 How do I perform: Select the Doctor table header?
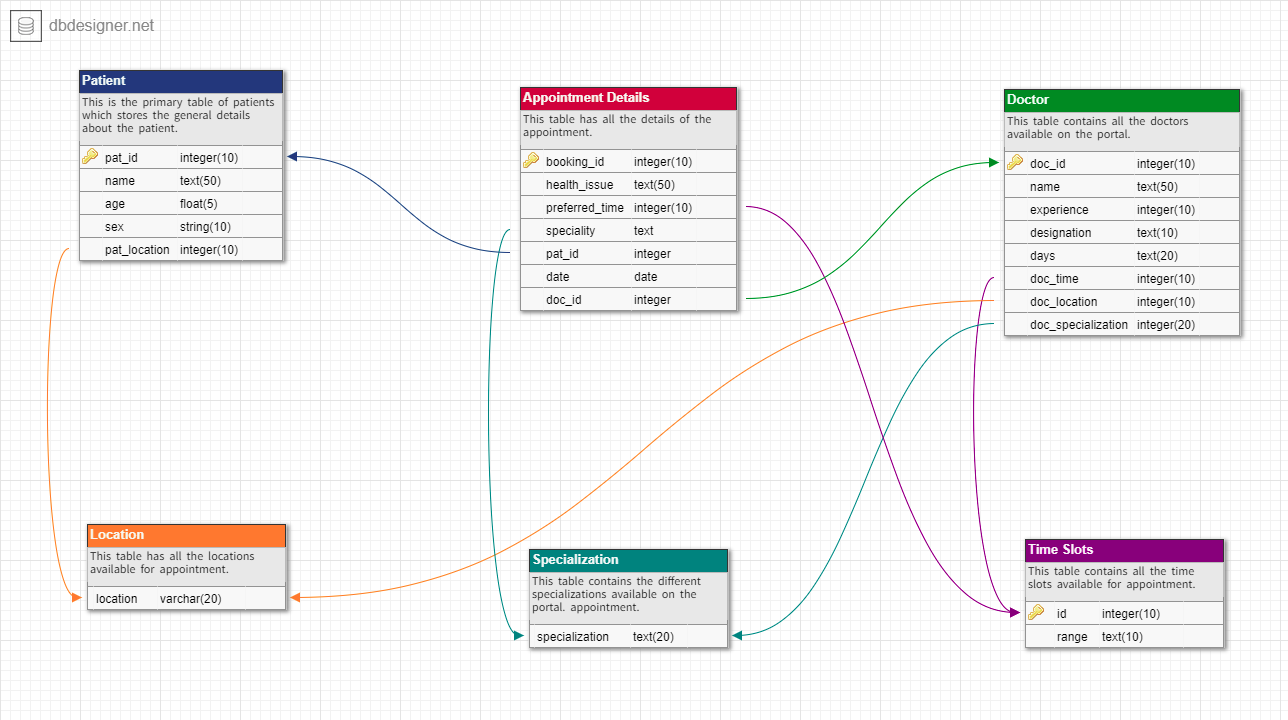[1122, 100]
